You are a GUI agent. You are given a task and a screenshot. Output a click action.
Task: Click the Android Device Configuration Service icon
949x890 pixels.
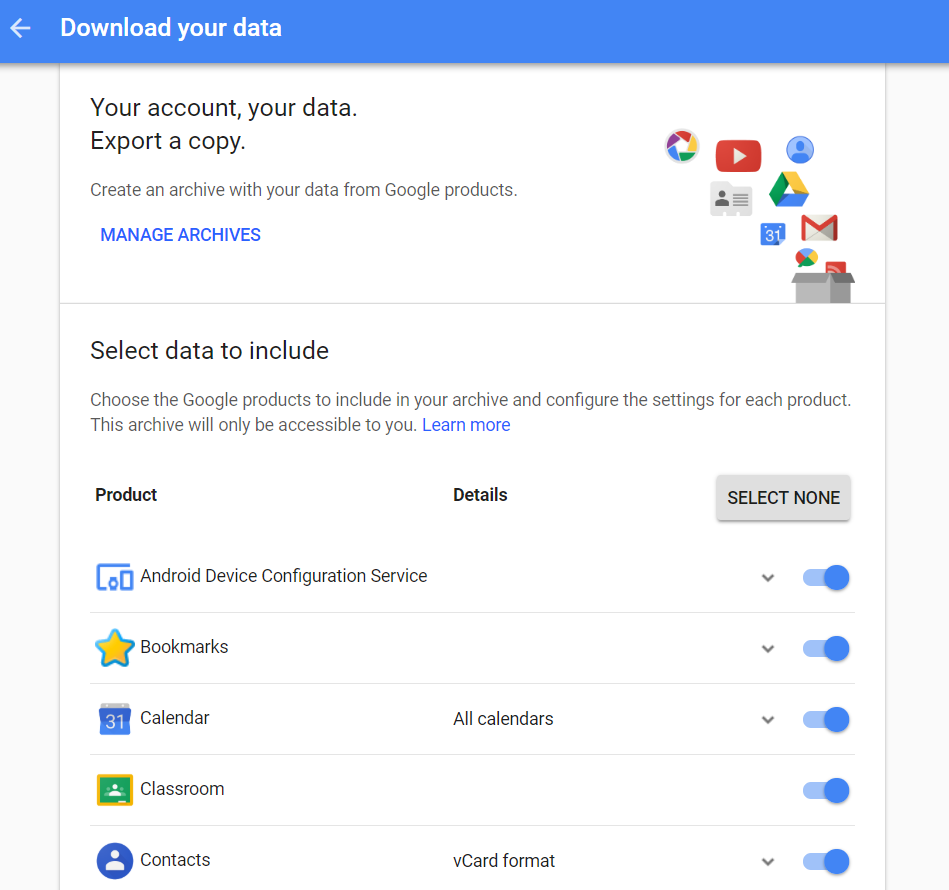coord(114,577)
